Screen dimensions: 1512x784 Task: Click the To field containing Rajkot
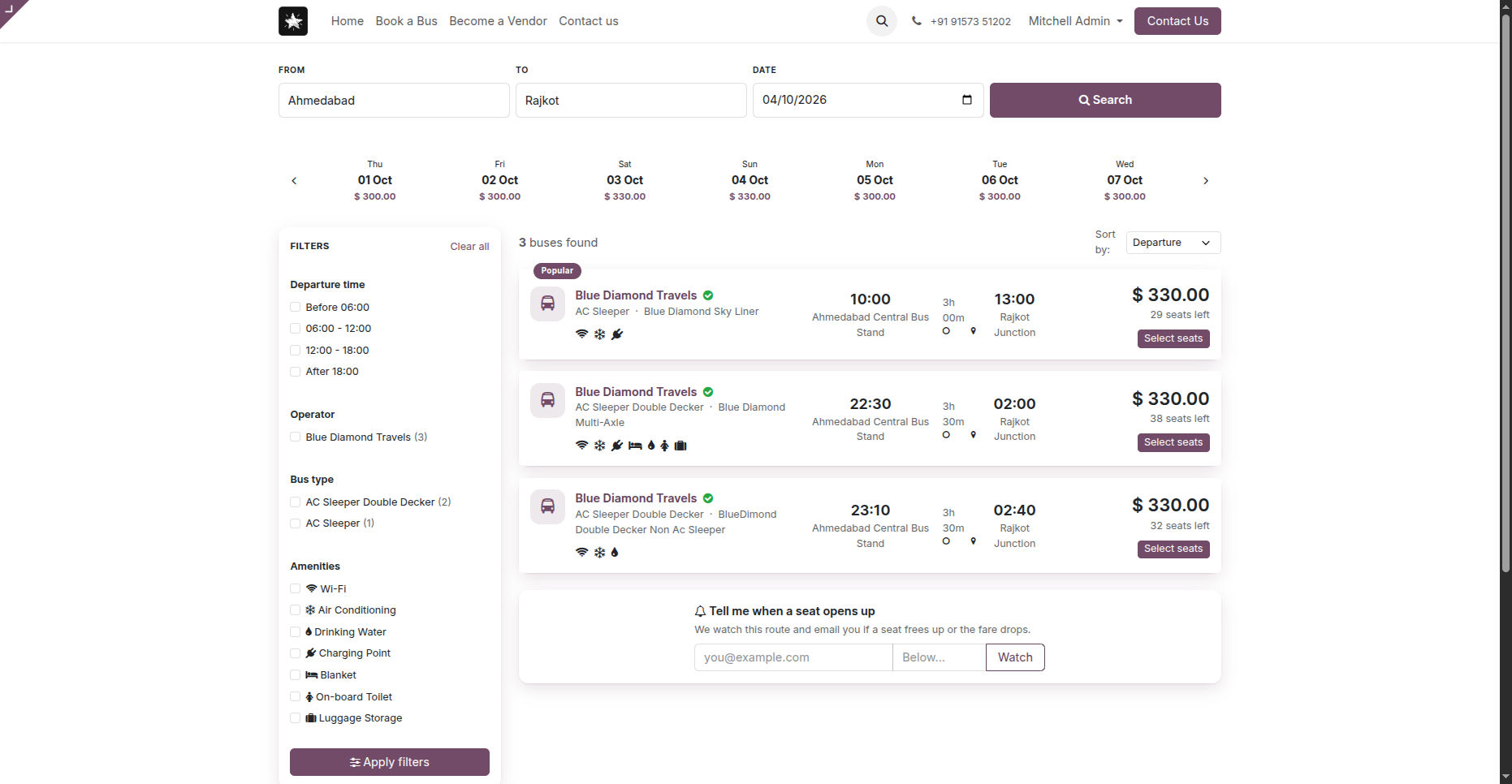tap(631, 101)
